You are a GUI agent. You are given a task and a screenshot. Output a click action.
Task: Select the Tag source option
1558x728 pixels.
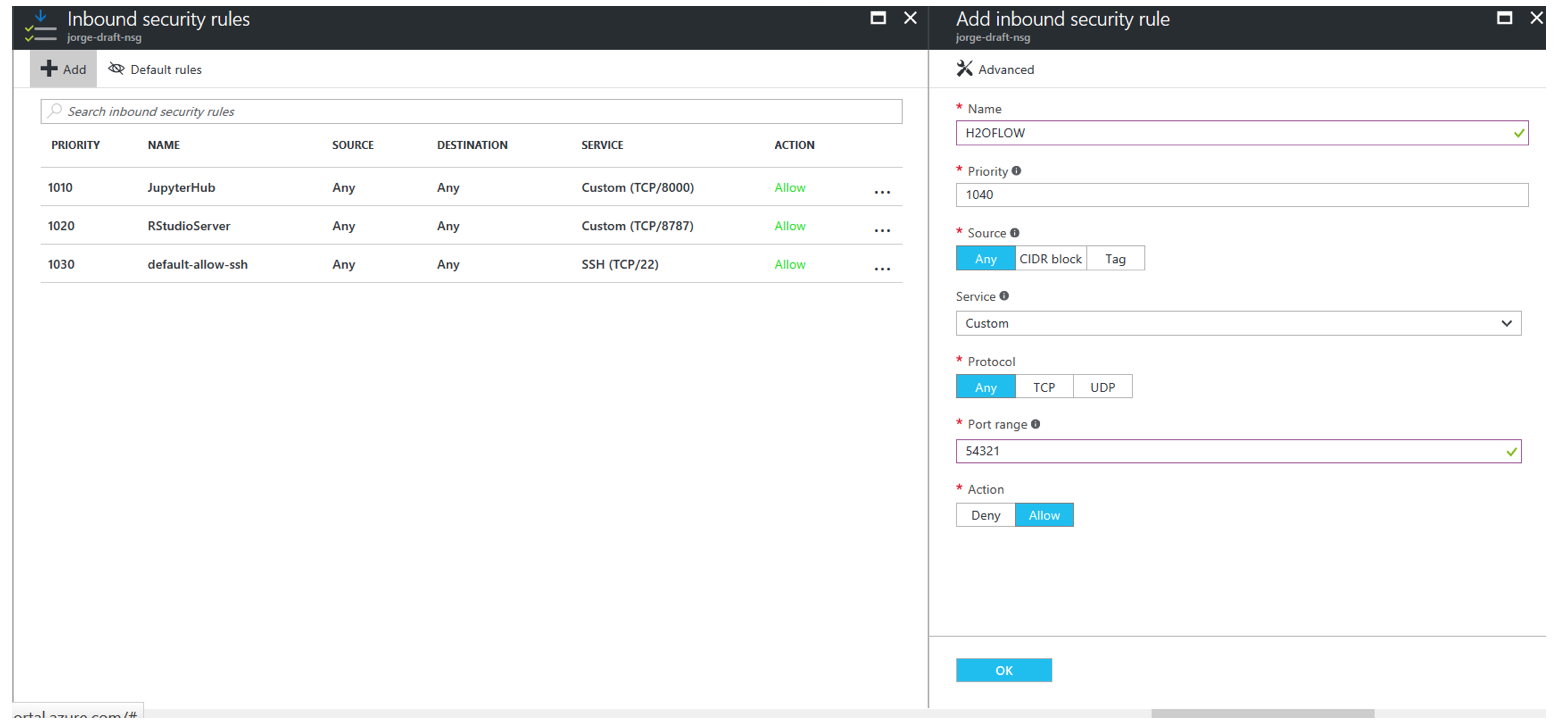(1115, 258)
